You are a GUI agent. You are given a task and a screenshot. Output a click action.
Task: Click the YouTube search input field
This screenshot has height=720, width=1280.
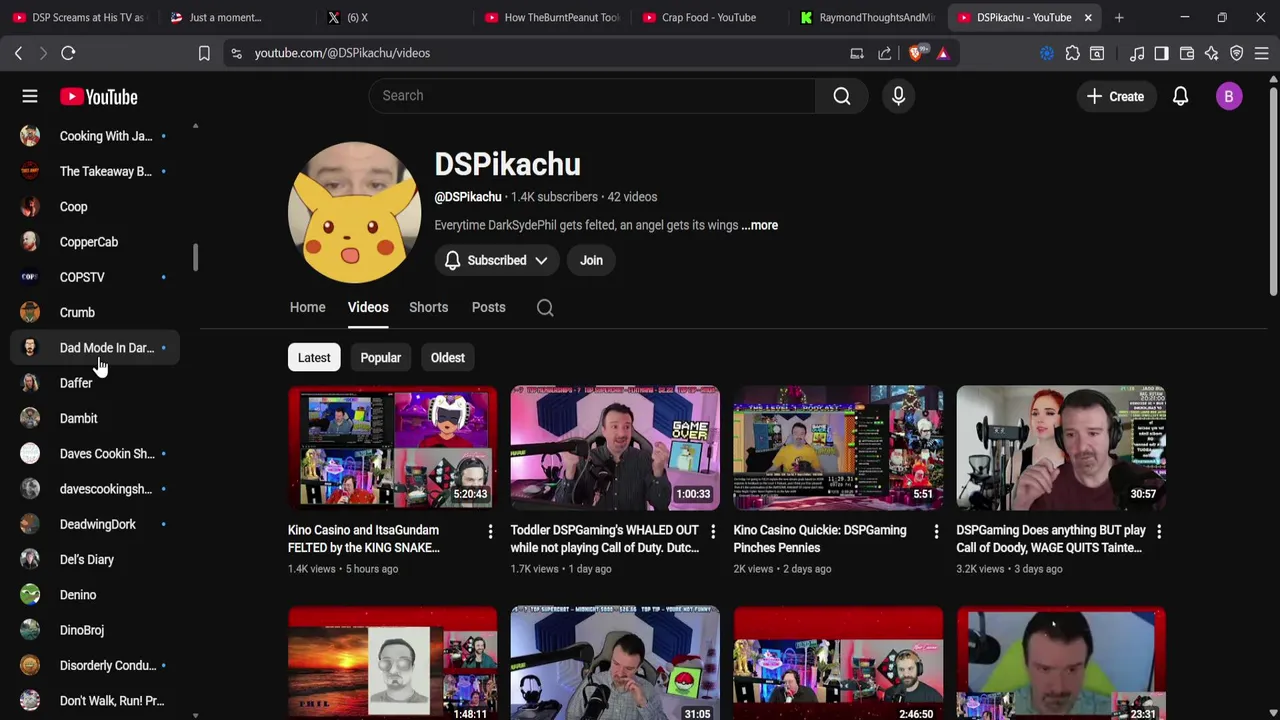[592, 96]
